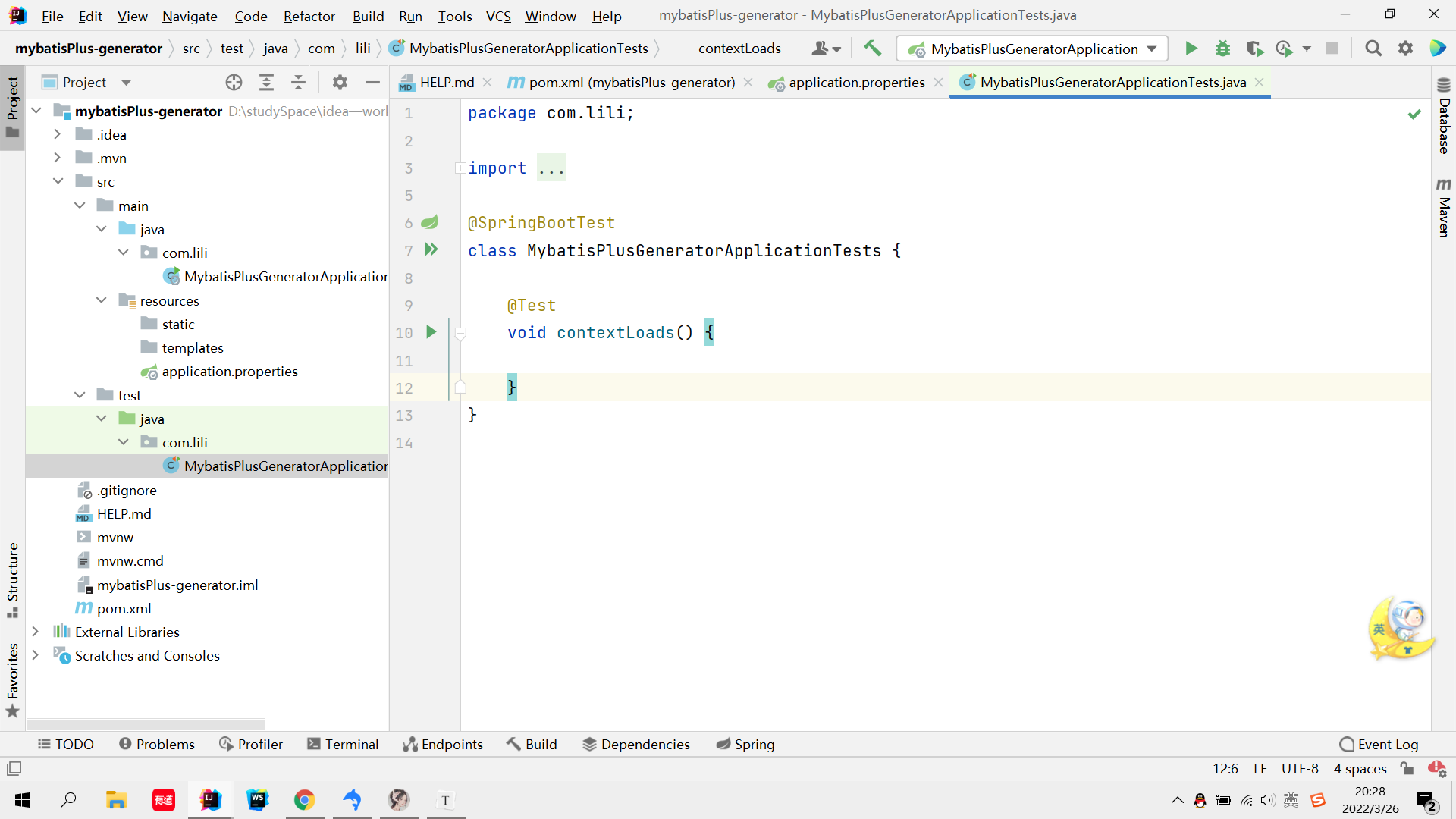Screen dimensions: 1456x819
Task: Open the Profiler run icon
Action: pos(1284,49)
